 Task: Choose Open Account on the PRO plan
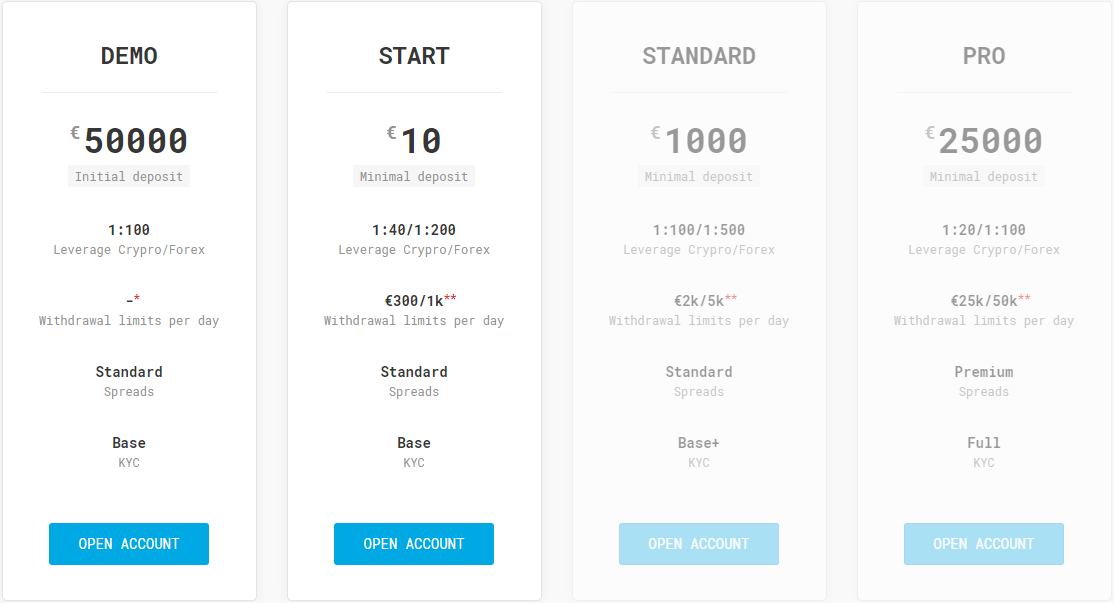pyautogui.click(x=984, y=544)
